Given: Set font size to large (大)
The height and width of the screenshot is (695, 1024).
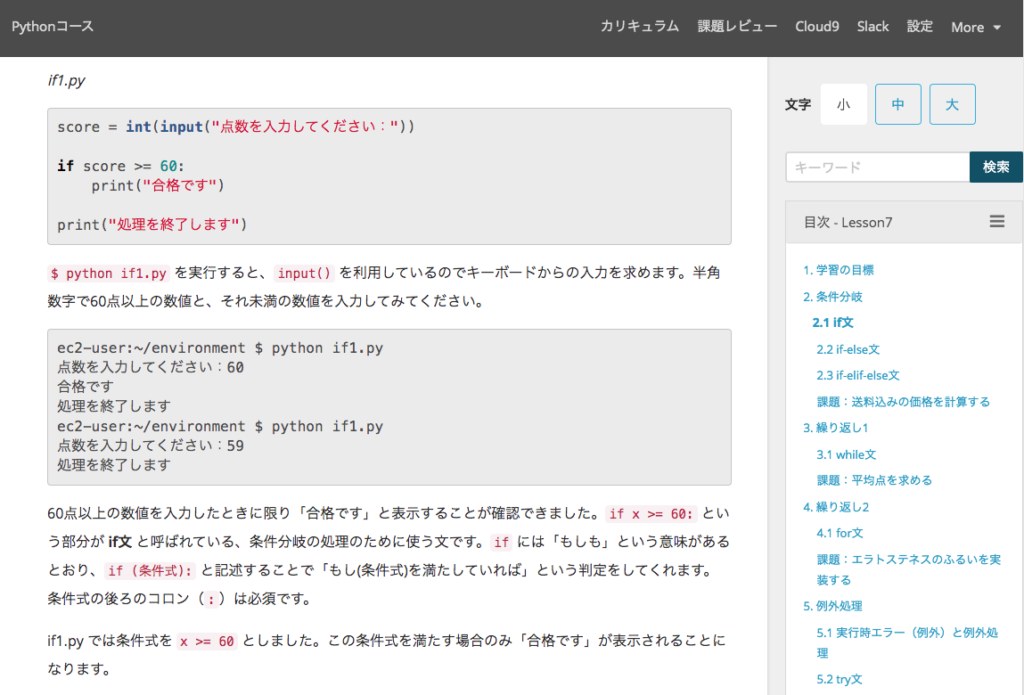Looking at the screenshot, I should [952, 105].
